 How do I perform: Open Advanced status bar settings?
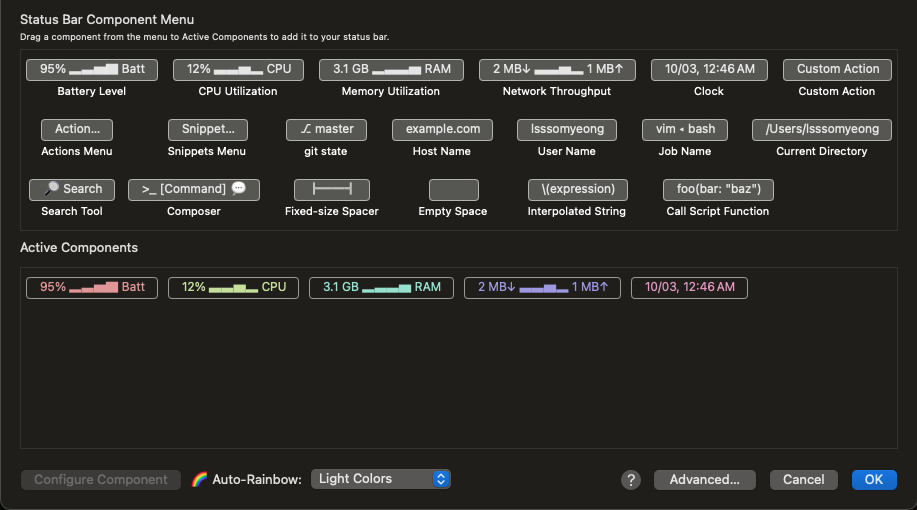(x=705, y=480)
